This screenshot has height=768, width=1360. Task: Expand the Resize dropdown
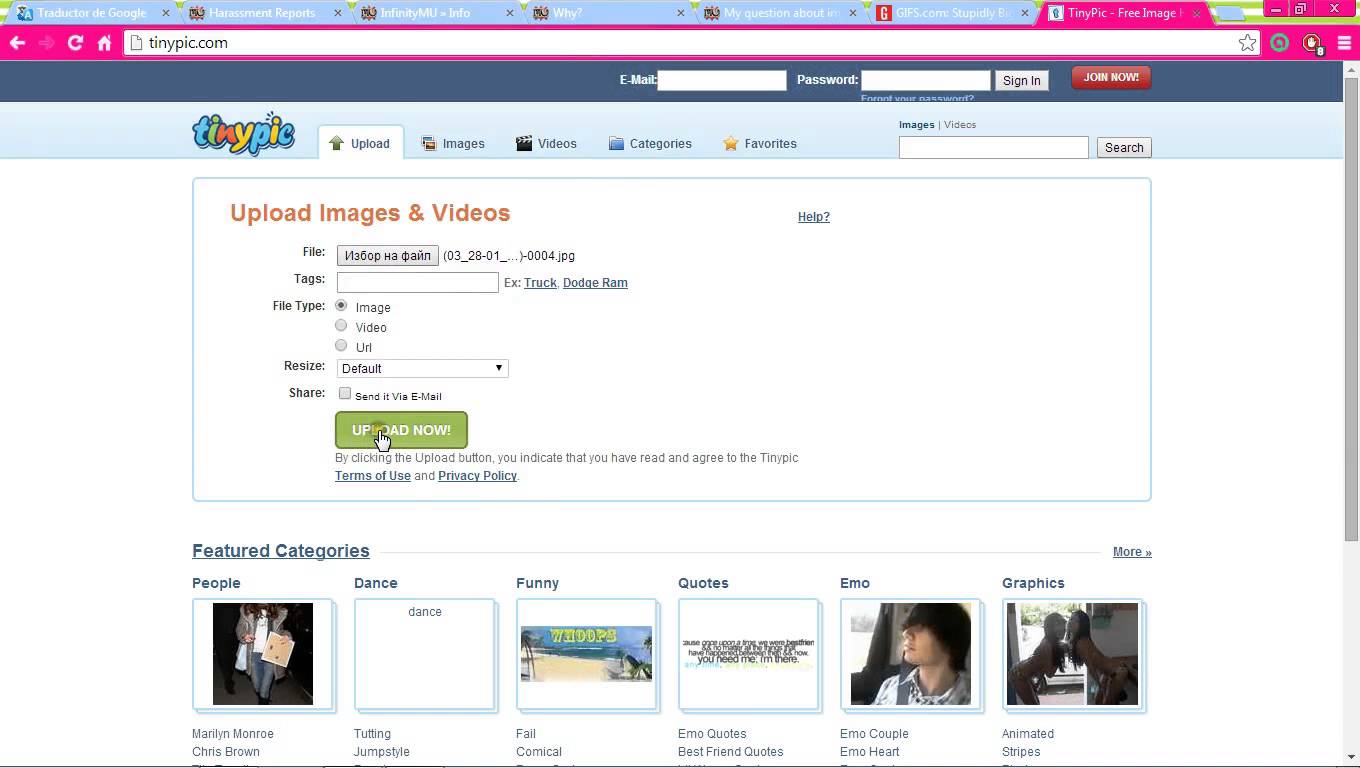click(x=422, y=368)
